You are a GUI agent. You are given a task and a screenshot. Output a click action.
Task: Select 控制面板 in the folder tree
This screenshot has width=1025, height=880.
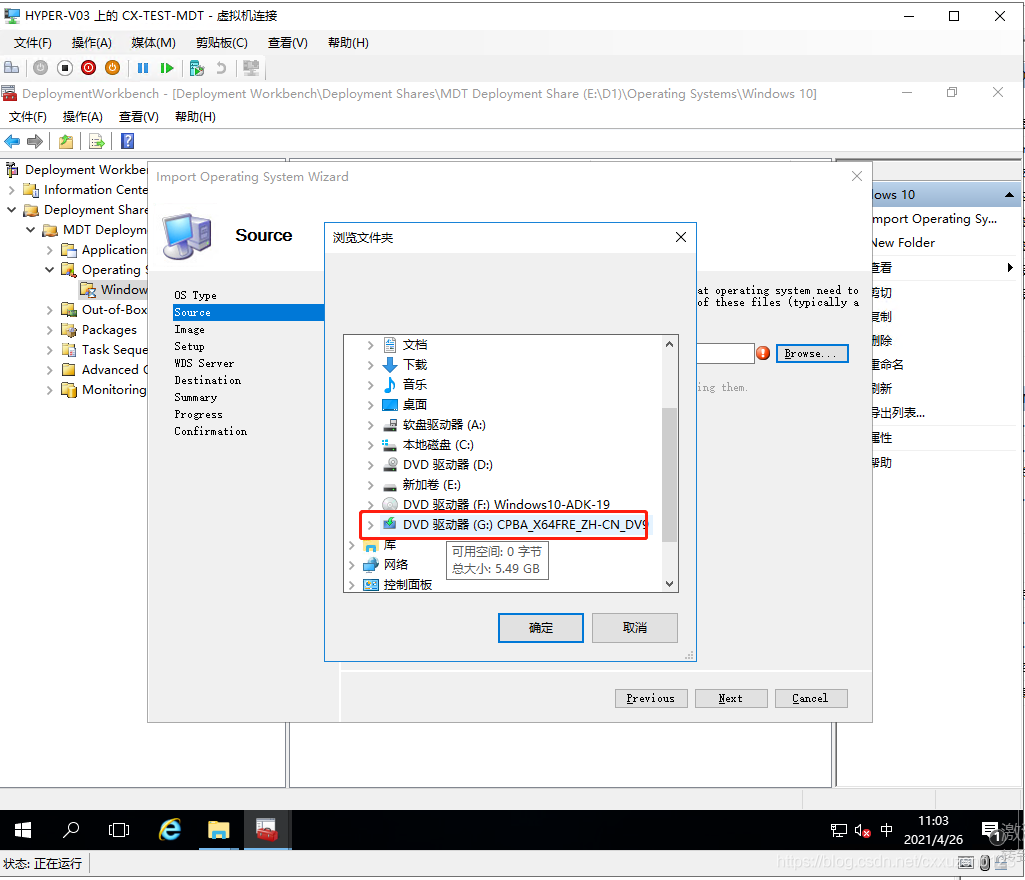(407, 585)
